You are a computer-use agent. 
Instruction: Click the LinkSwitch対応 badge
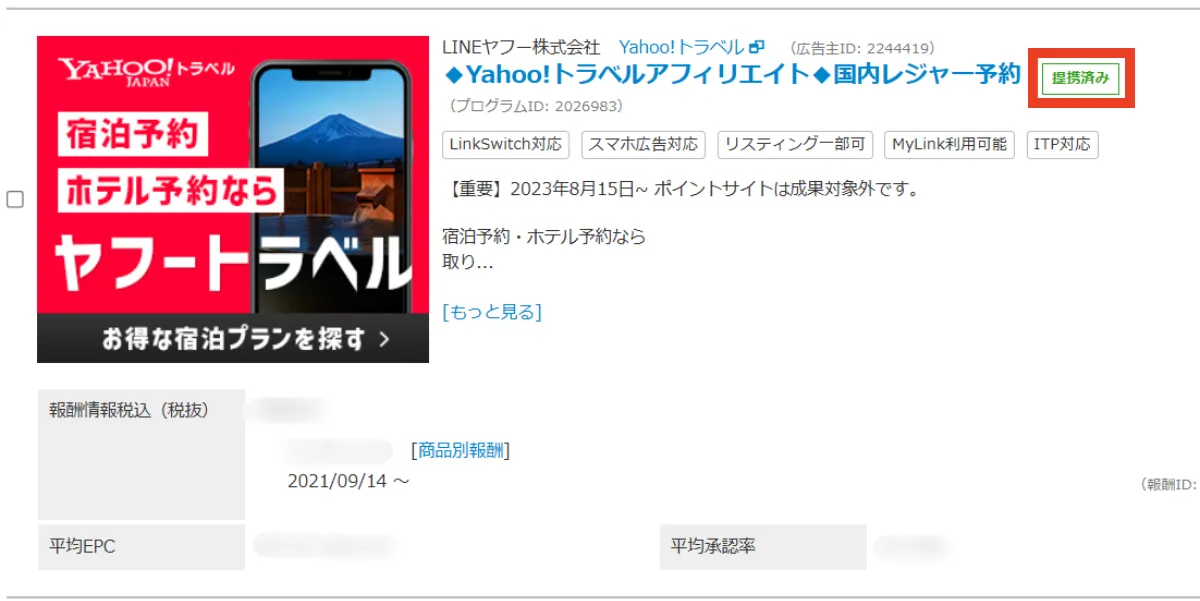pyautogui.click(x=505, y=145)
